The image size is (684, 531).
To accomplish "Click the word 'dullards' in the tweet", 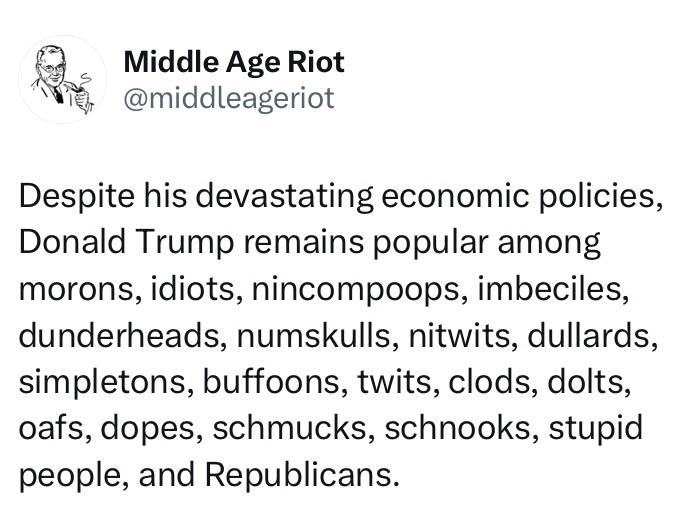I will [589, 335].
